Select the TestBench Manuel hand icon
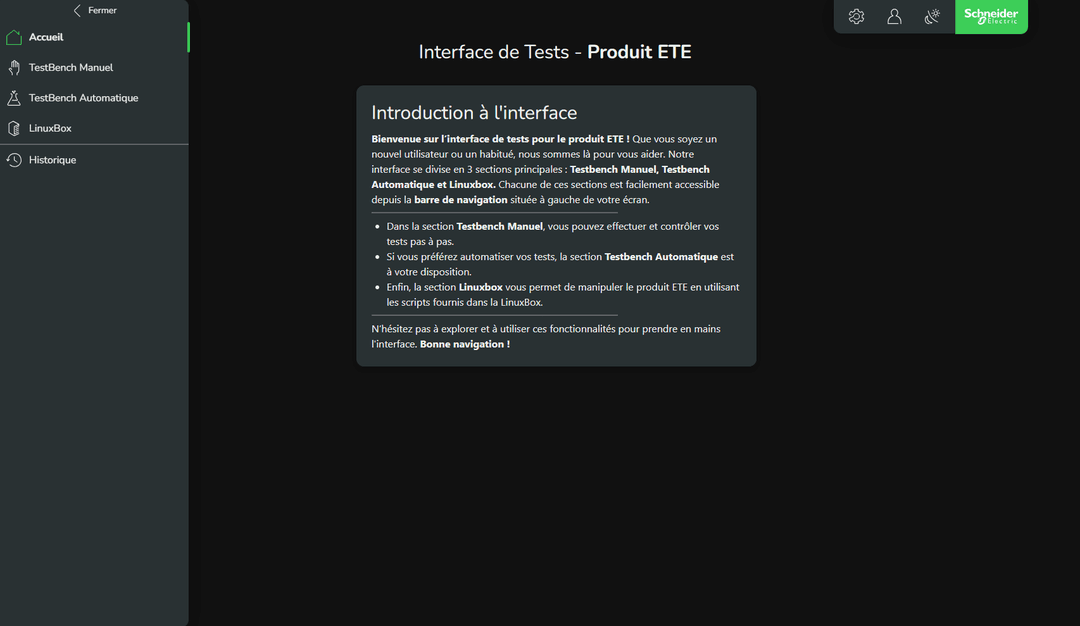Image resolution: width=1080 pixels, height=626 pixels. point(12,67)
